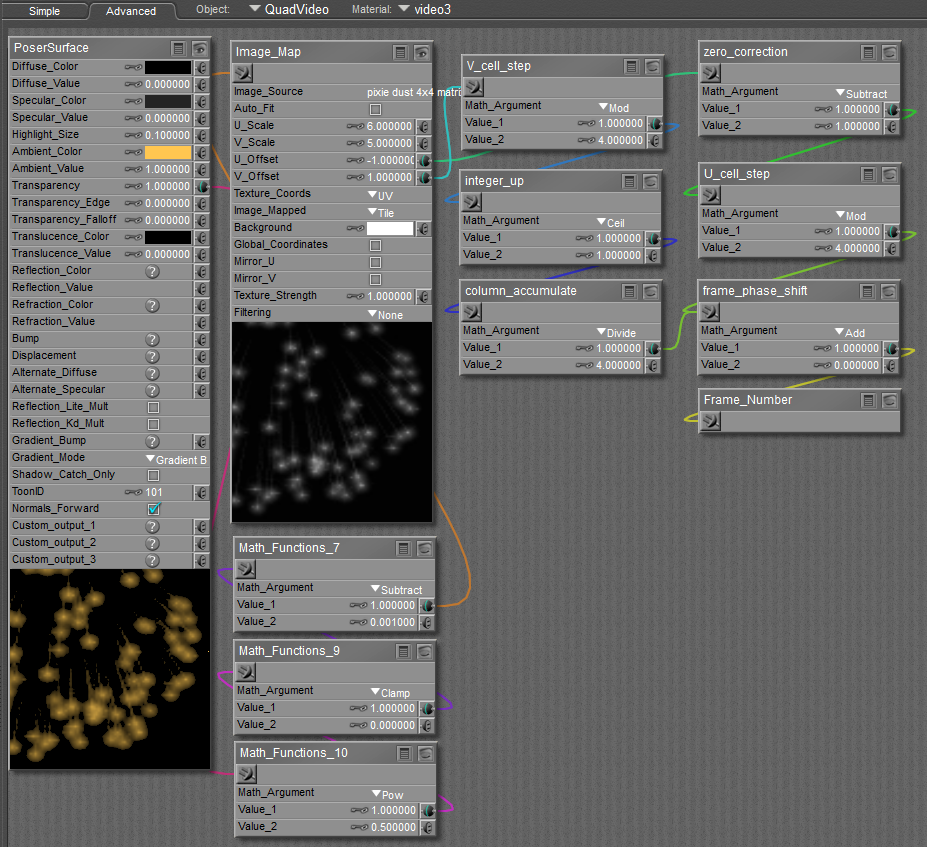Enable the Auto_Fit checkbox

375,109
